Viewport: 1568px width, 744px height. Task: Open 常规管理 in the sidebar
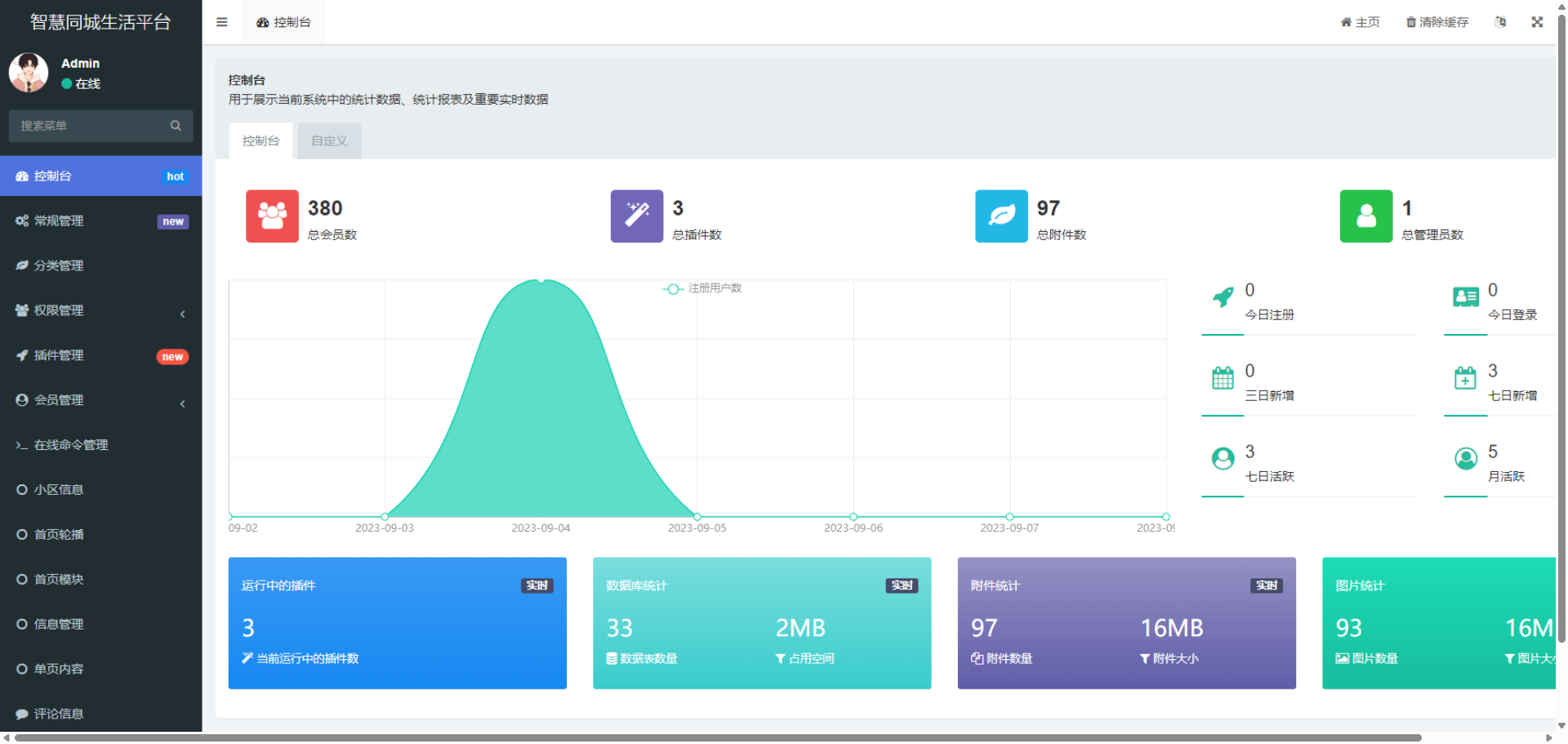pyautogui.click(x=100, y=221)
